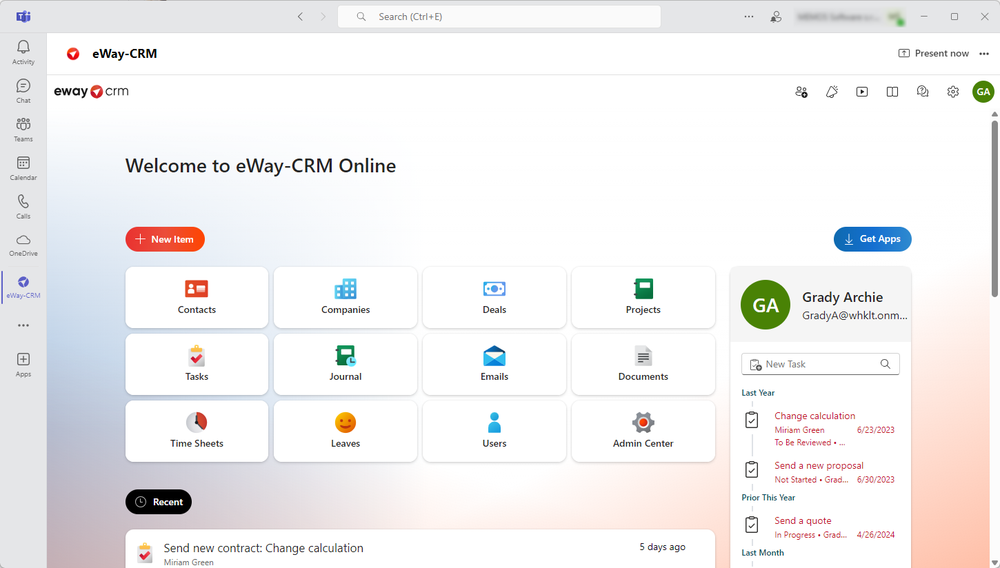Expand more apps ellipsis in Teams sidebar

pyautogui.click(x=23, y=325)
